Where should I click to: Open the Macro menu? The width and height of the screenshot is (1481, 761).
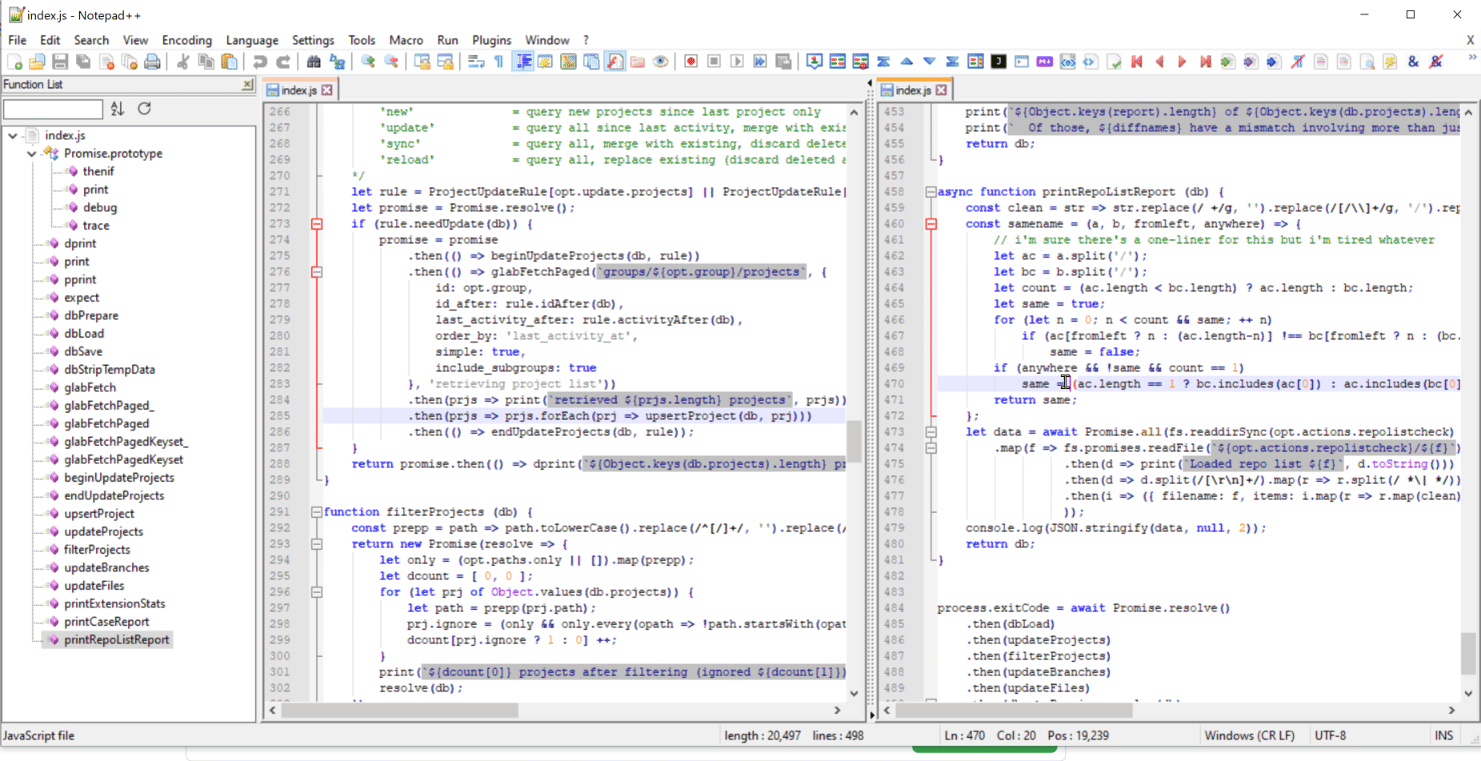click(x=406, y=40)
